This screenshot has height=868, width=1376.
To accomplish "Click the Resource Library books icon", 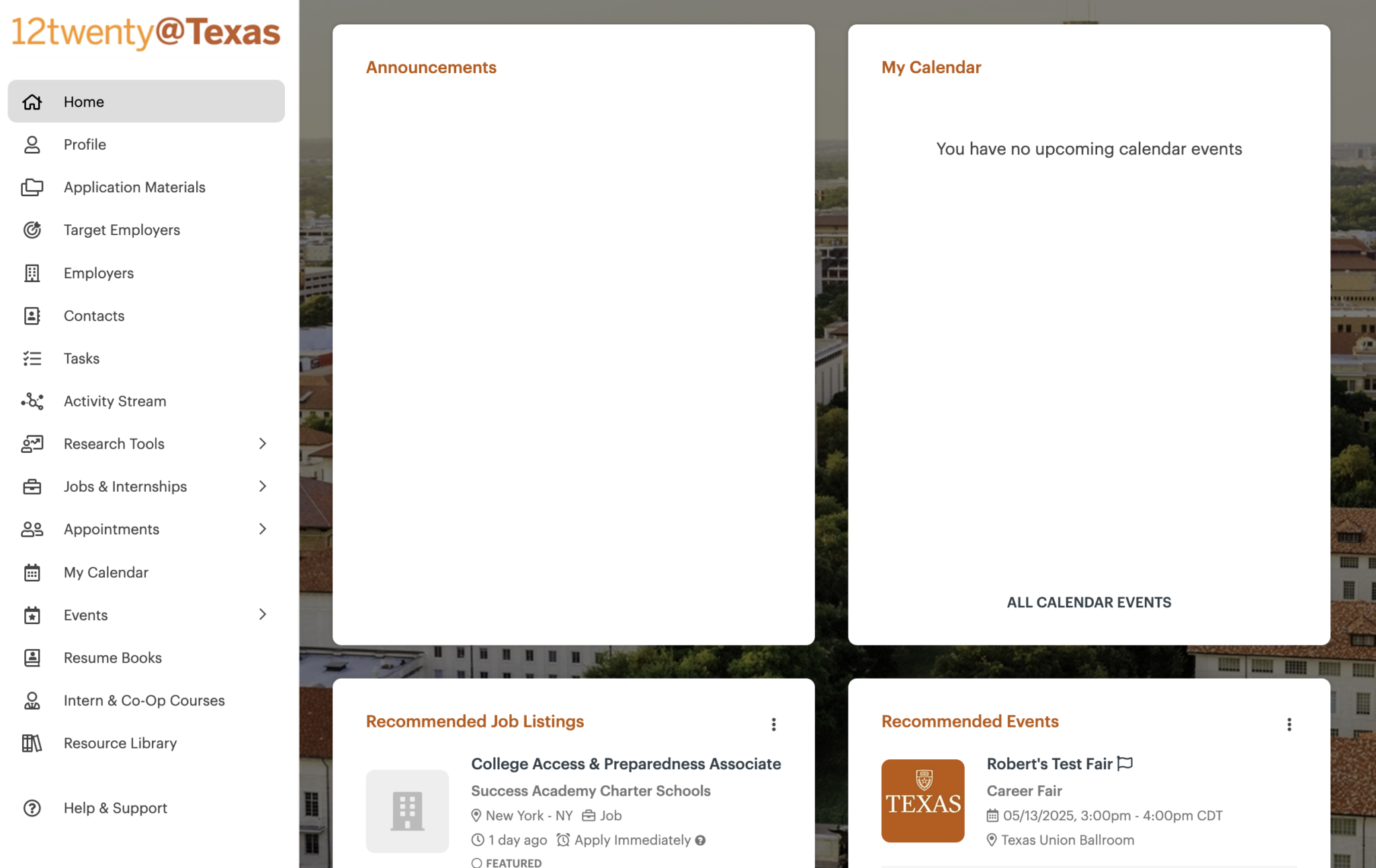I will tap(32, 743).
